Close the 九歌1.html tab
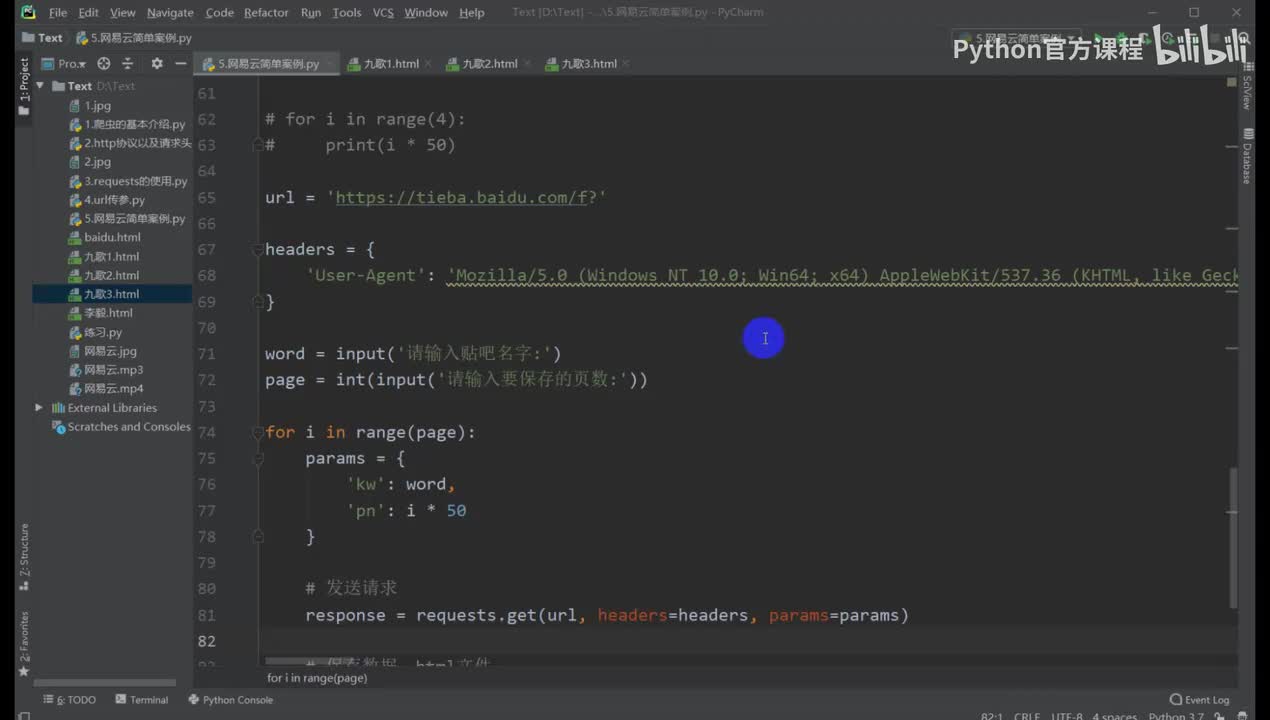This screenshot has width=1270, height=720. pos(429,64)
